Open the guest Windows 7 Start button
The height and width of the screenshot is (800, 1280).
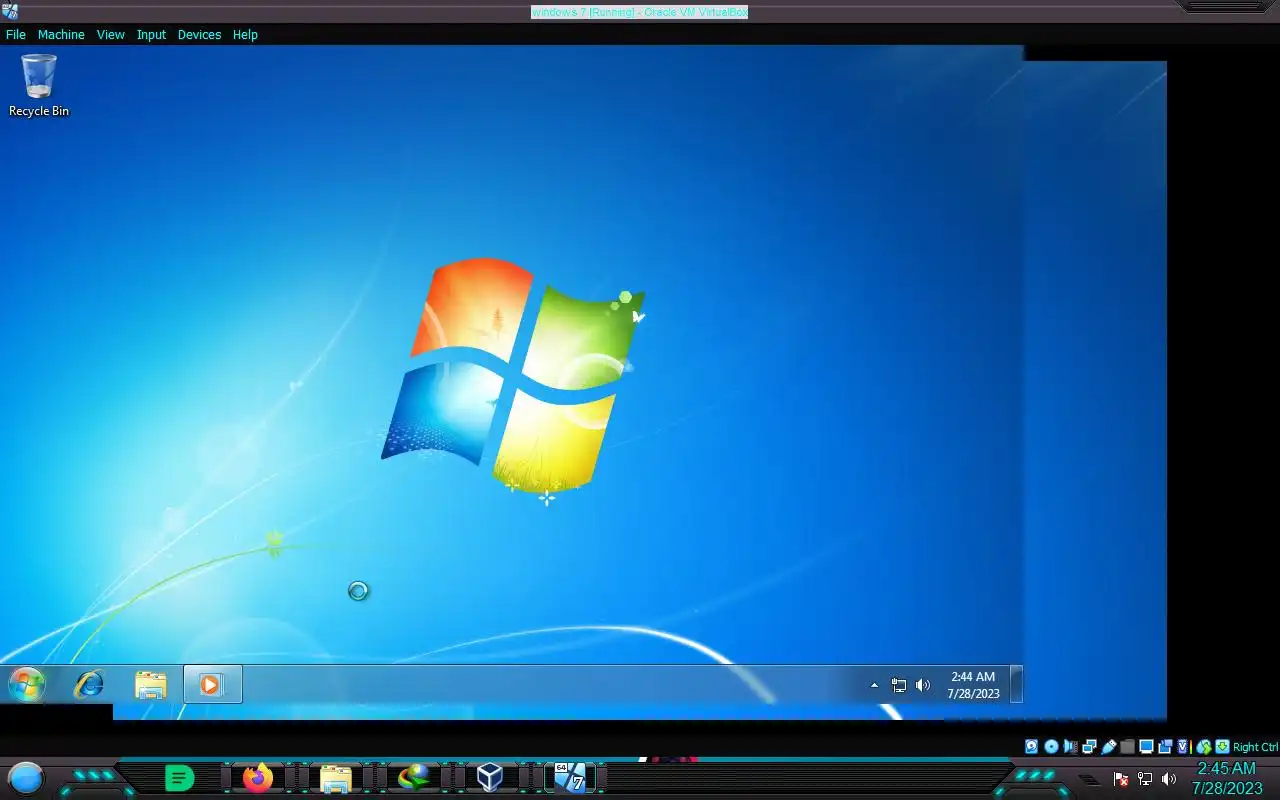pos(27,685)
